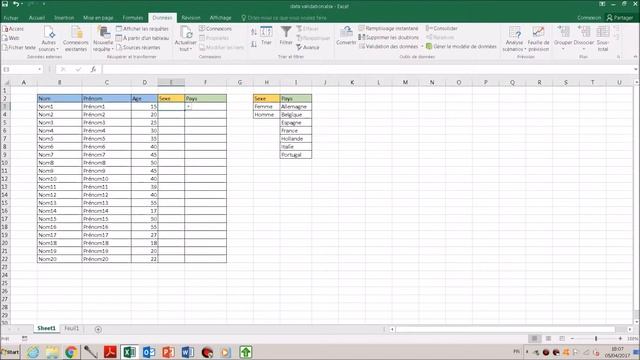The width and height of the screenshot is (640, 360).
Task: Expand Validation des données dropdown arrow
Action: point(422,47)
